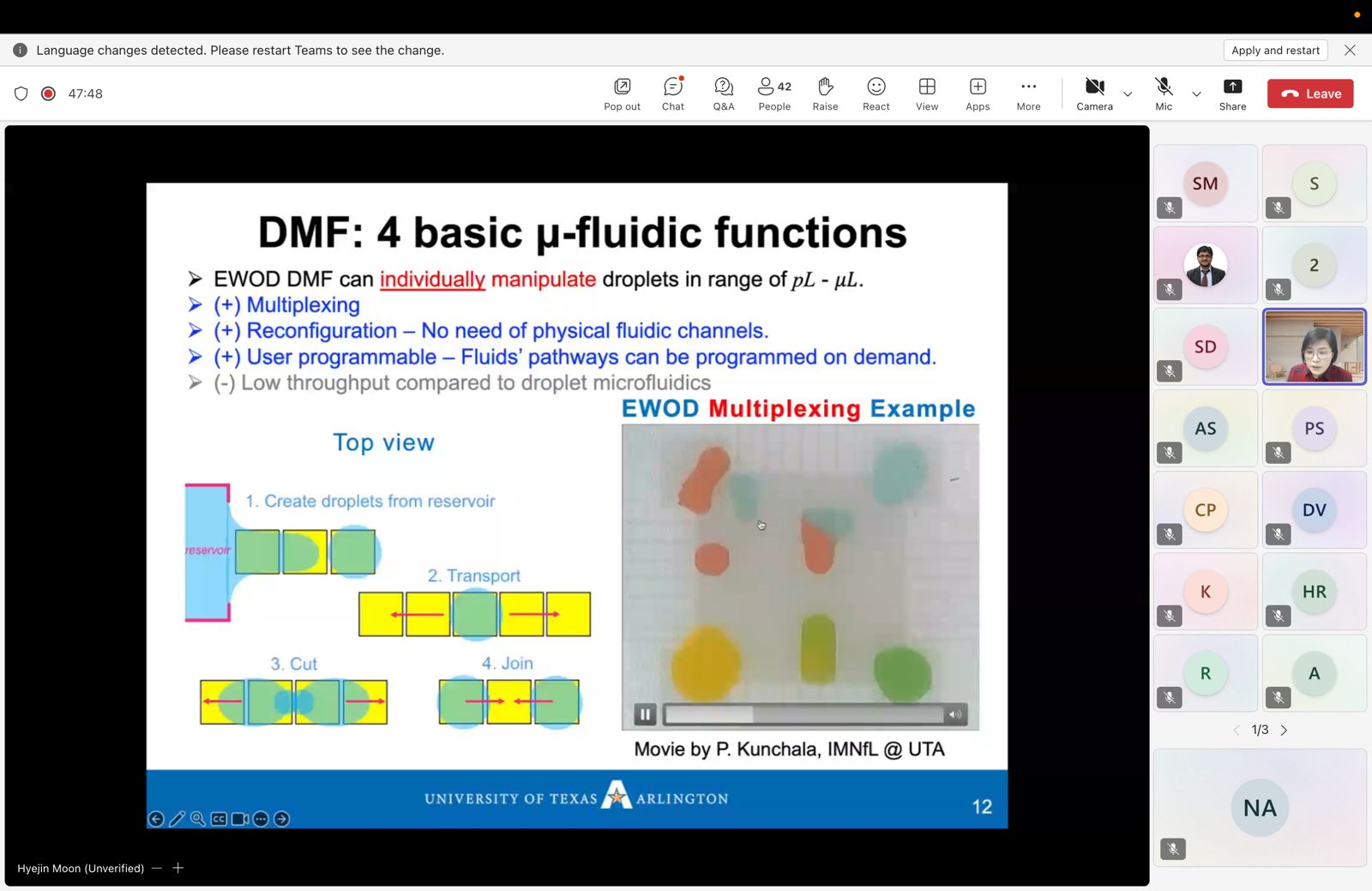This screenshot has height=891, width=1372.
Task: Turn on the Camera
Action: (x=1094, y=93)
